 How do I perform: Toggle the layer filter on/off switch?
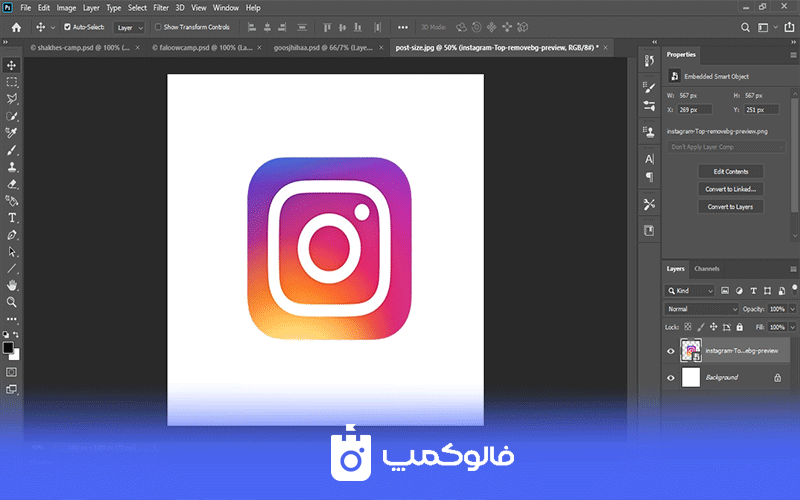[x=794, y=289]
